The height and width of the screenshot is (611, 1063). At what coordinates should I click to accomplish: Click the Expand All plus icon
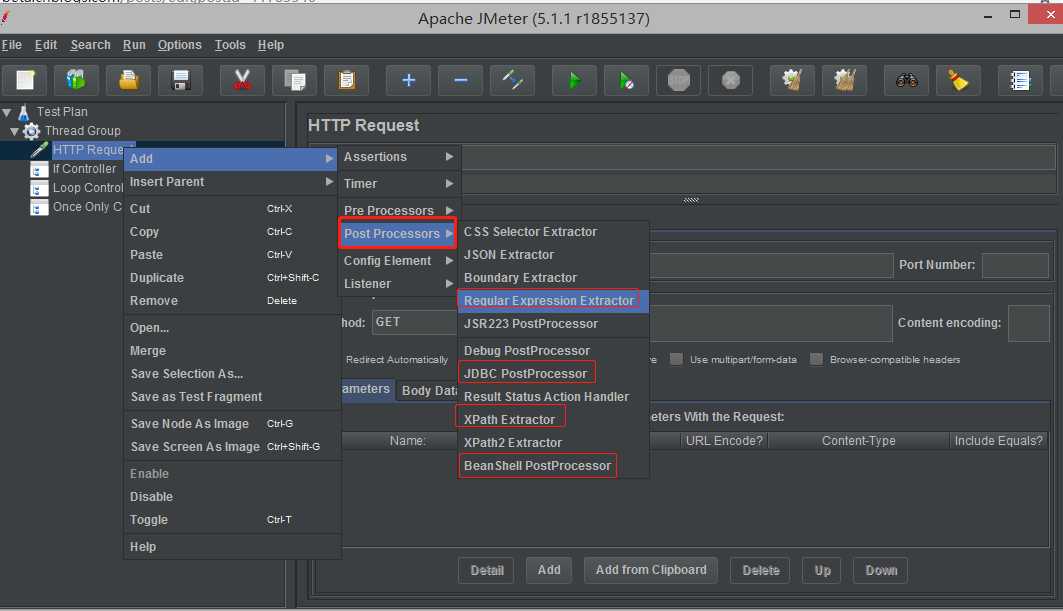pyautogui.click(x=408, y=80)
